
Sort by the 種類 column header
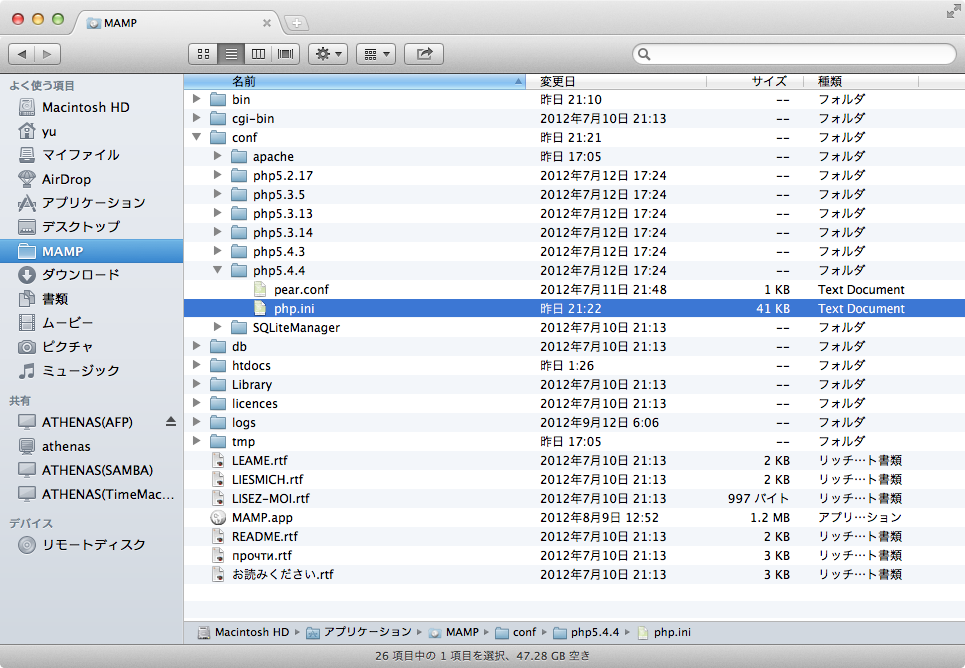click(x=862, y=81)
